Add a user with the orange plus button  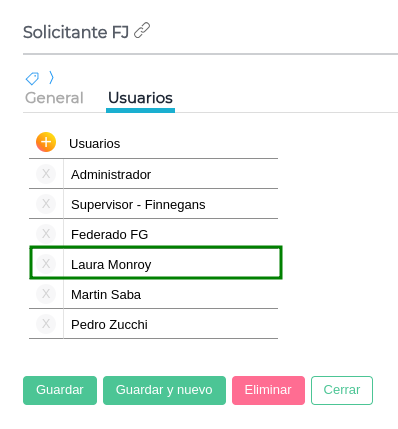coord(46,142)
